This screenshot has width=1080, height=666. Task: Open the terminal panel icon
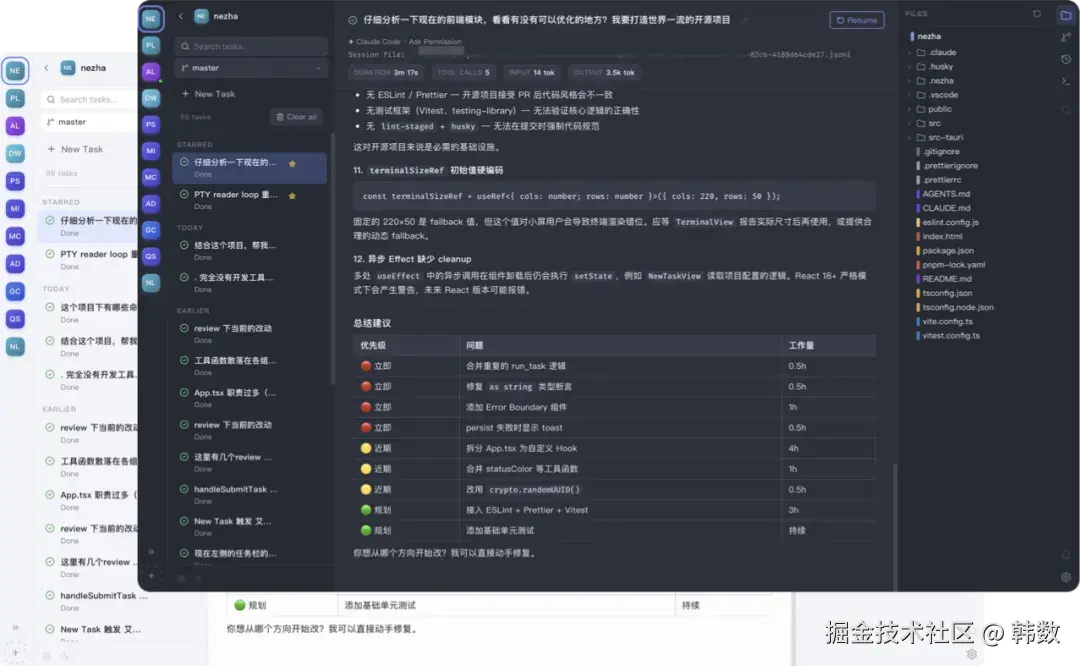click(x=1066, y=81)
